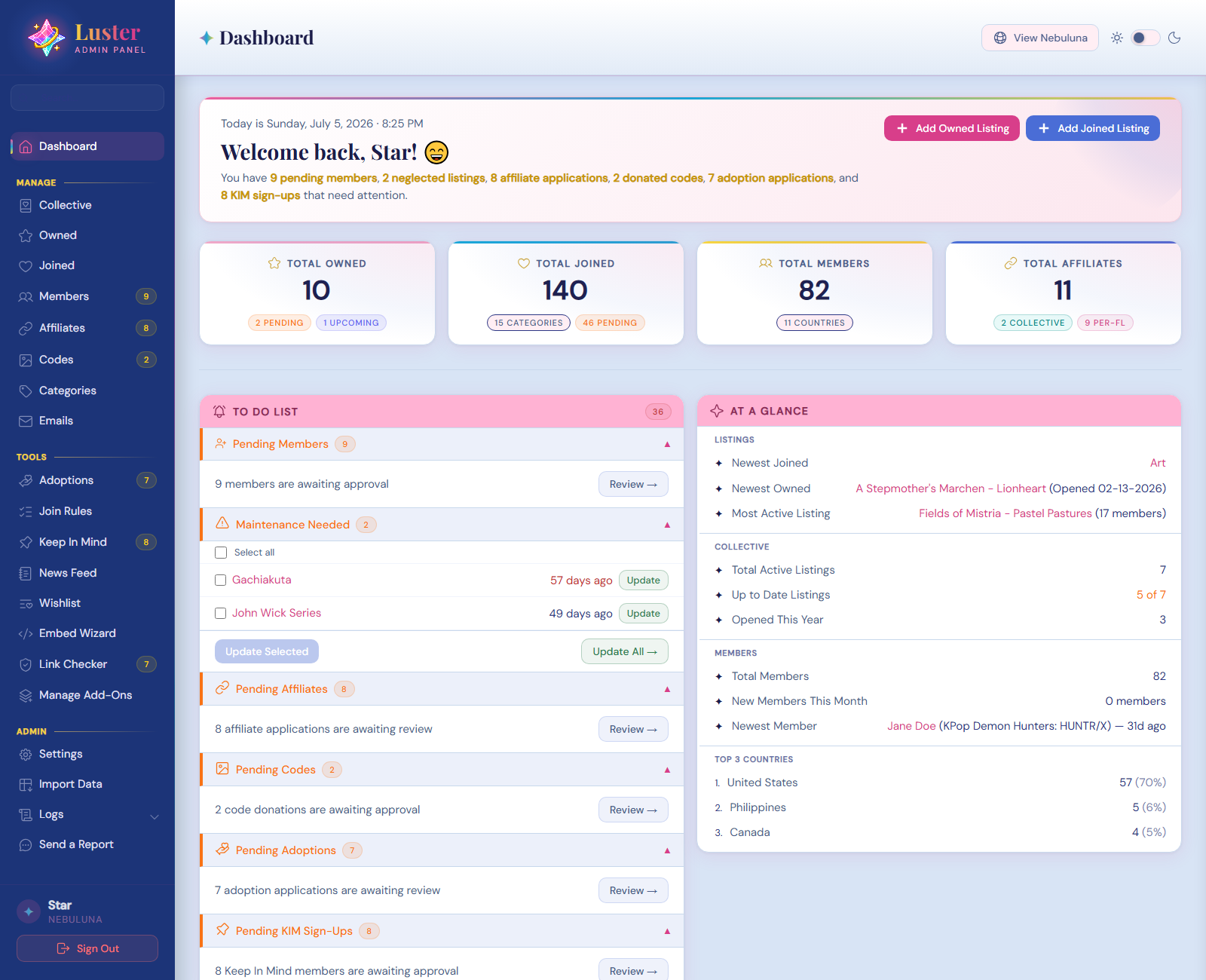Click the Codes image sidebar icon

coord(26,360)
